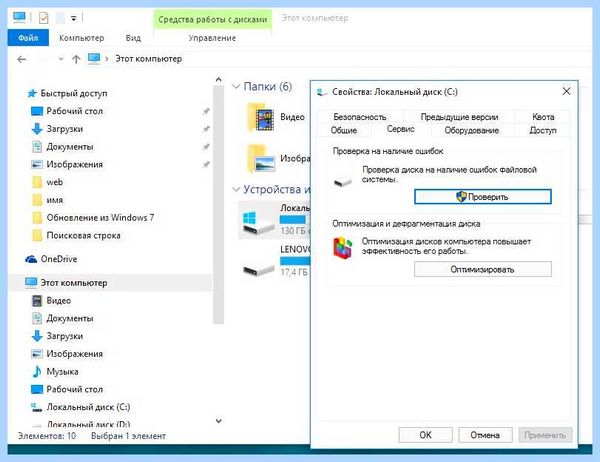Click the Оптимизировать button
The width and height of the screenshot is (600, 462).
click(x=483, y=269)
